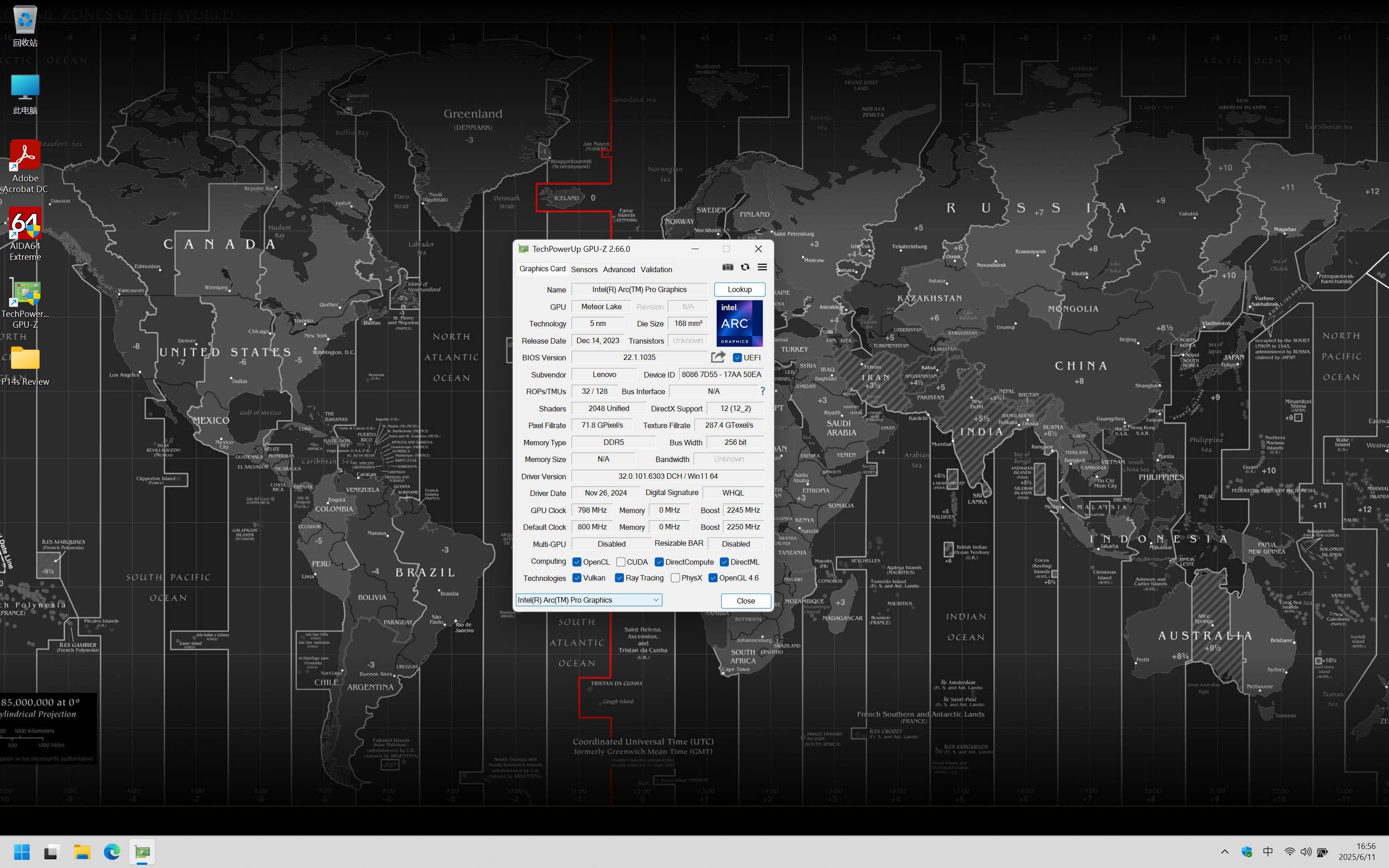
Task: Toggle the Ray Tracing checkbox
Action: pos(619,578)
